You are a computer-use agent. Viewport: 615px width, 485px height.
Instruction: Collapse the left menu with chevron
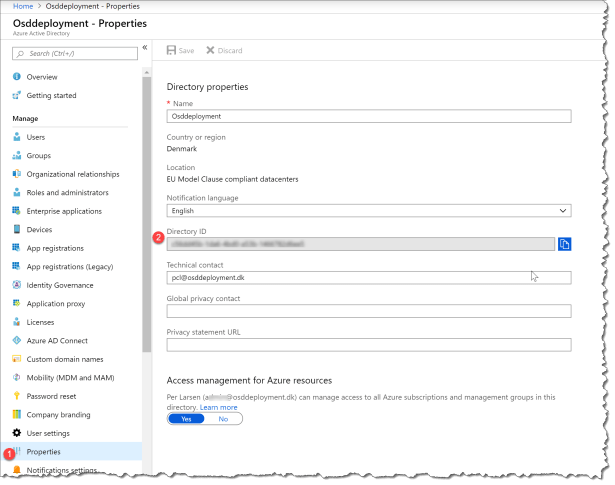(145, 47)
